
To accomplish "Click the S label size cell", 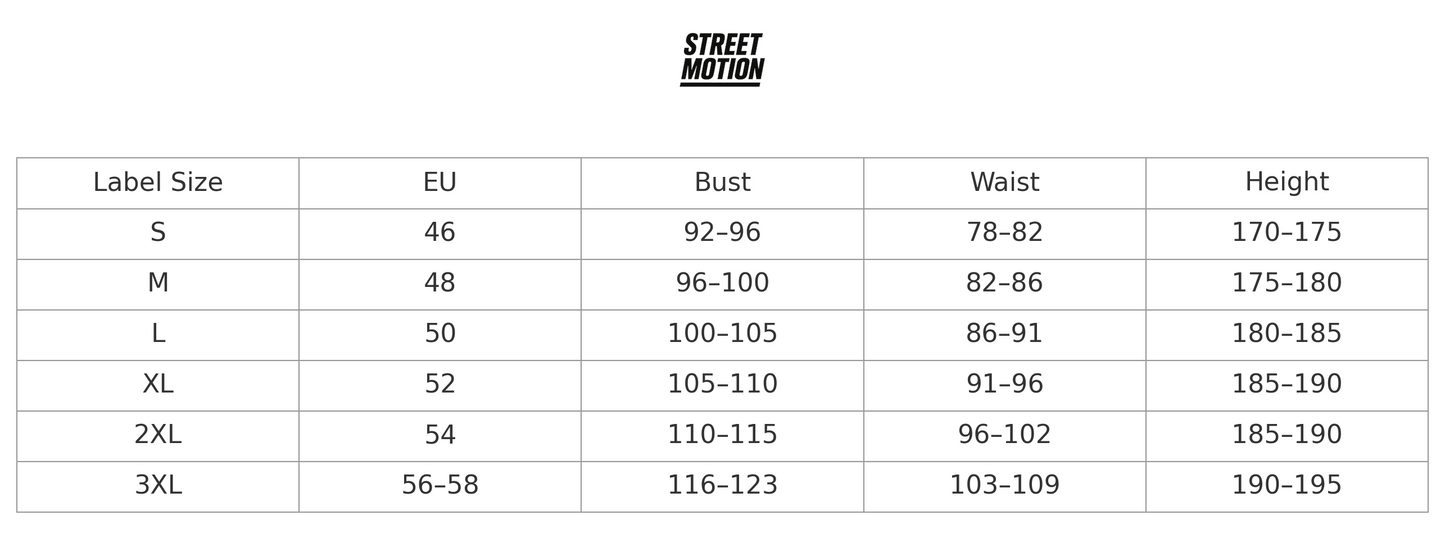I will pos(158,234).
